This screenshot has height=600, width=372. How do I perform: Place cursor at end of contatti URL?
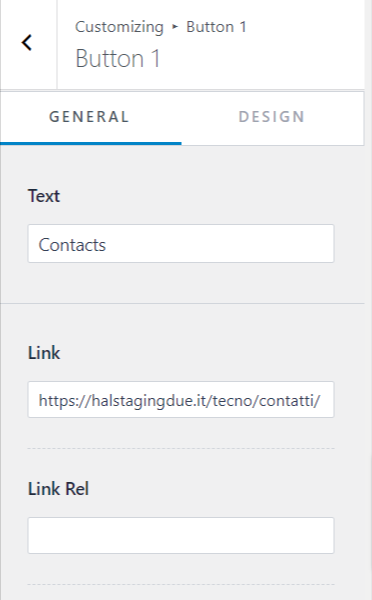321,400
